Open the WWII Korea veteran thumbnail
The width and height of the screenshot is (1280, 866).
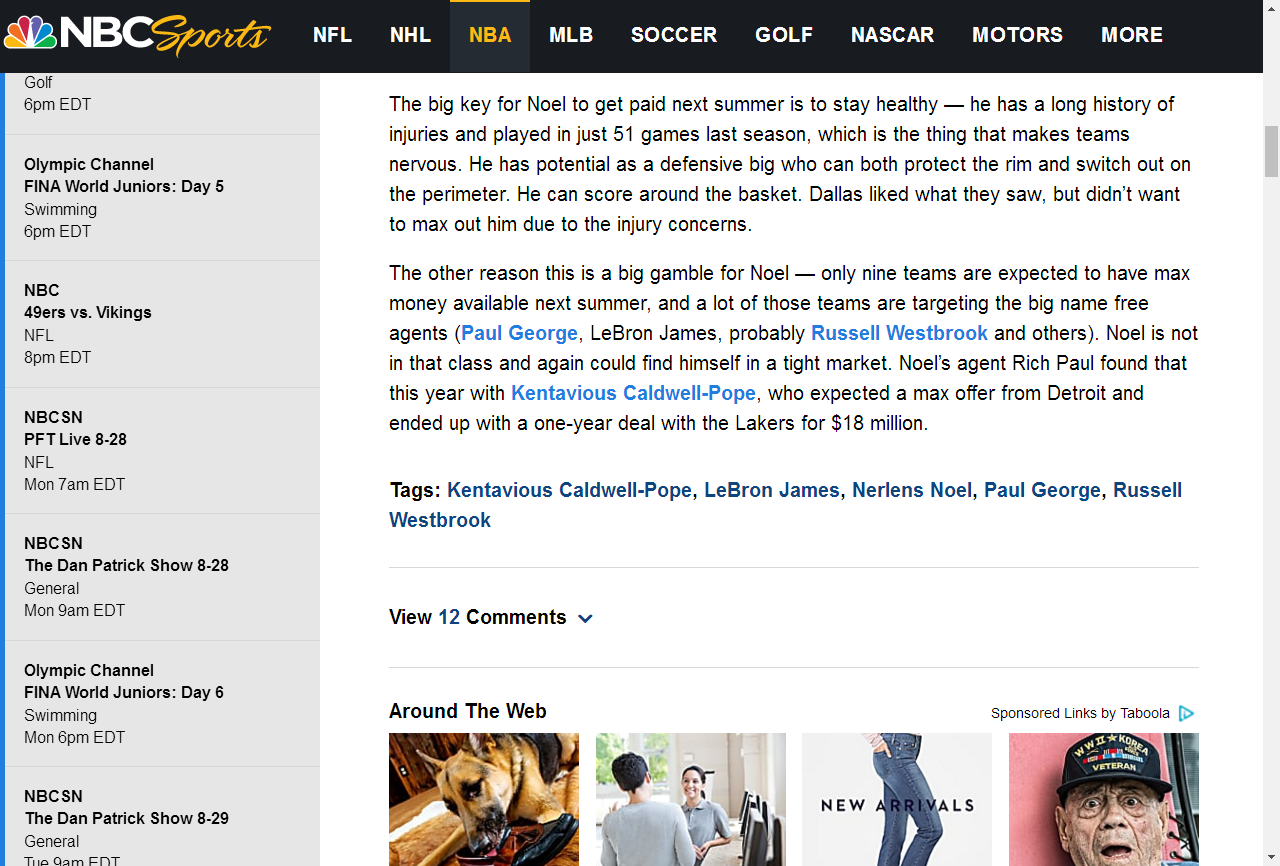1104,799
